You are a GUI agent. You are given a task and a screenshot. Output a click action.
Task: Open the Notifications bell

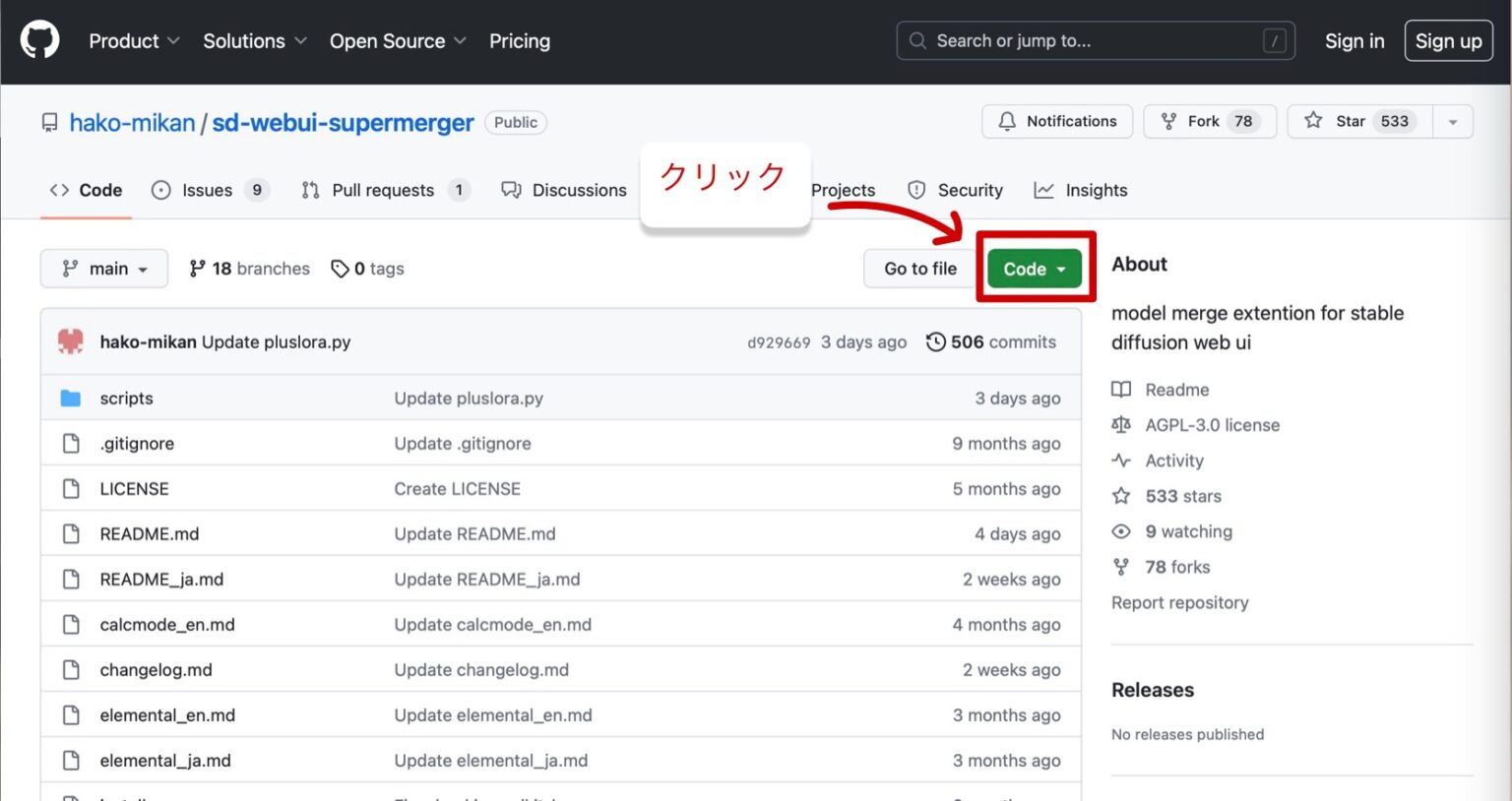(x=1007, y=121)
